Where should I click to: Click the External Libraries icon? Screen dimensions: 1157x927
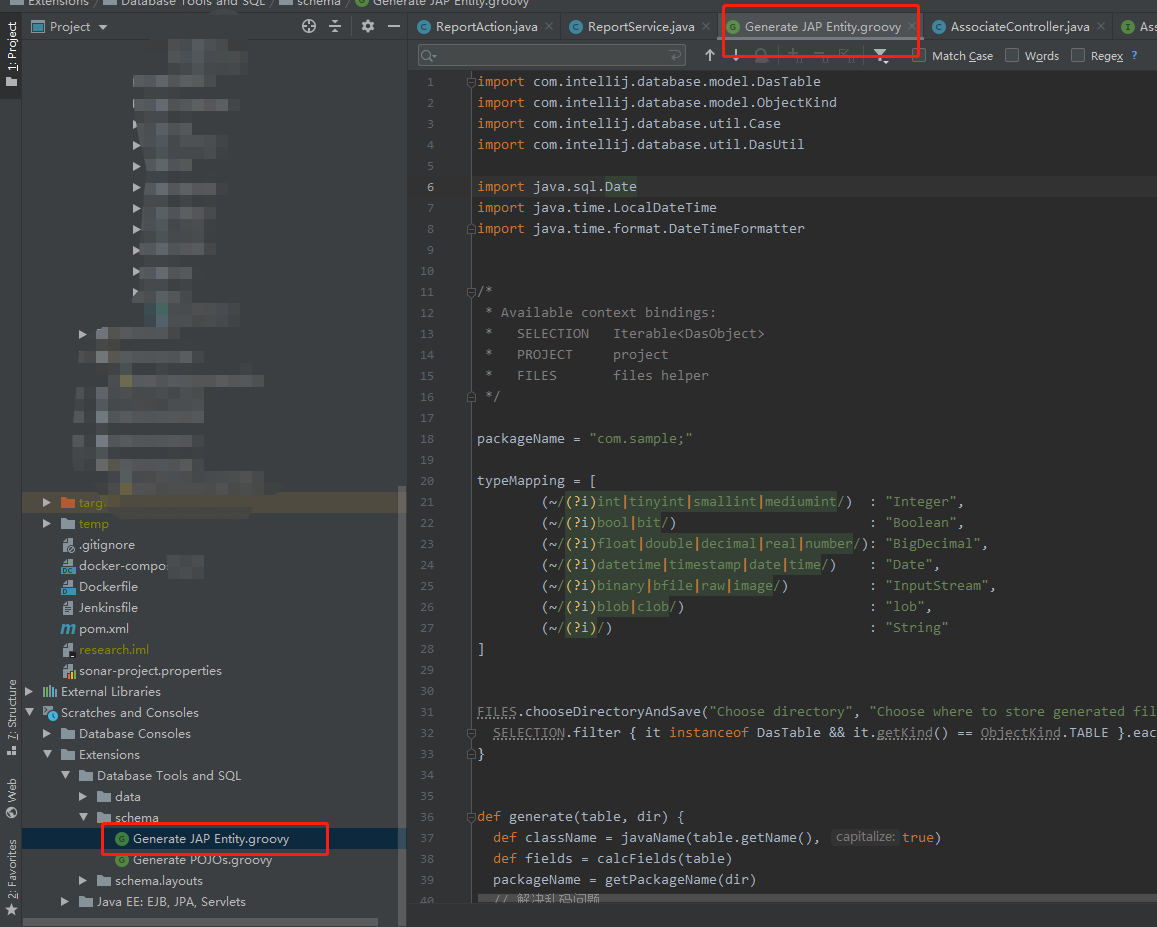point(50,692)
